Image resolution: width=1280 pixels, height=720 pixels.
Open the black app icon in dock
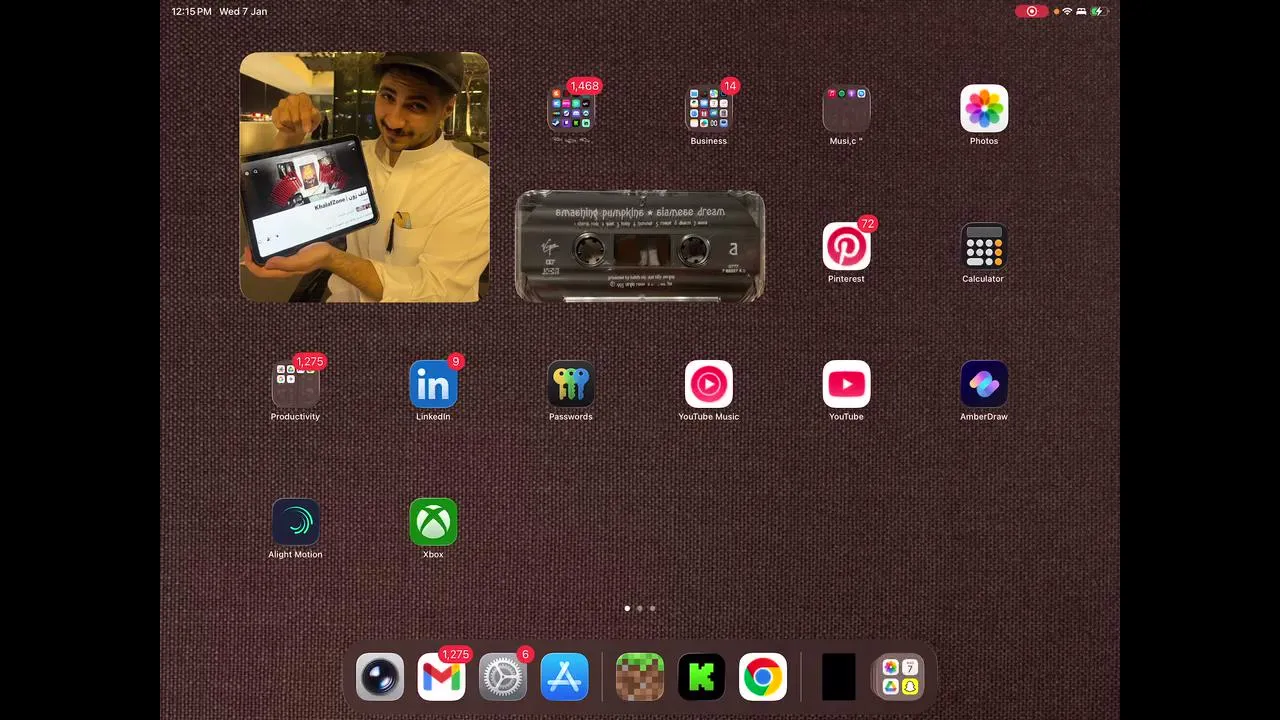[838, 677]
